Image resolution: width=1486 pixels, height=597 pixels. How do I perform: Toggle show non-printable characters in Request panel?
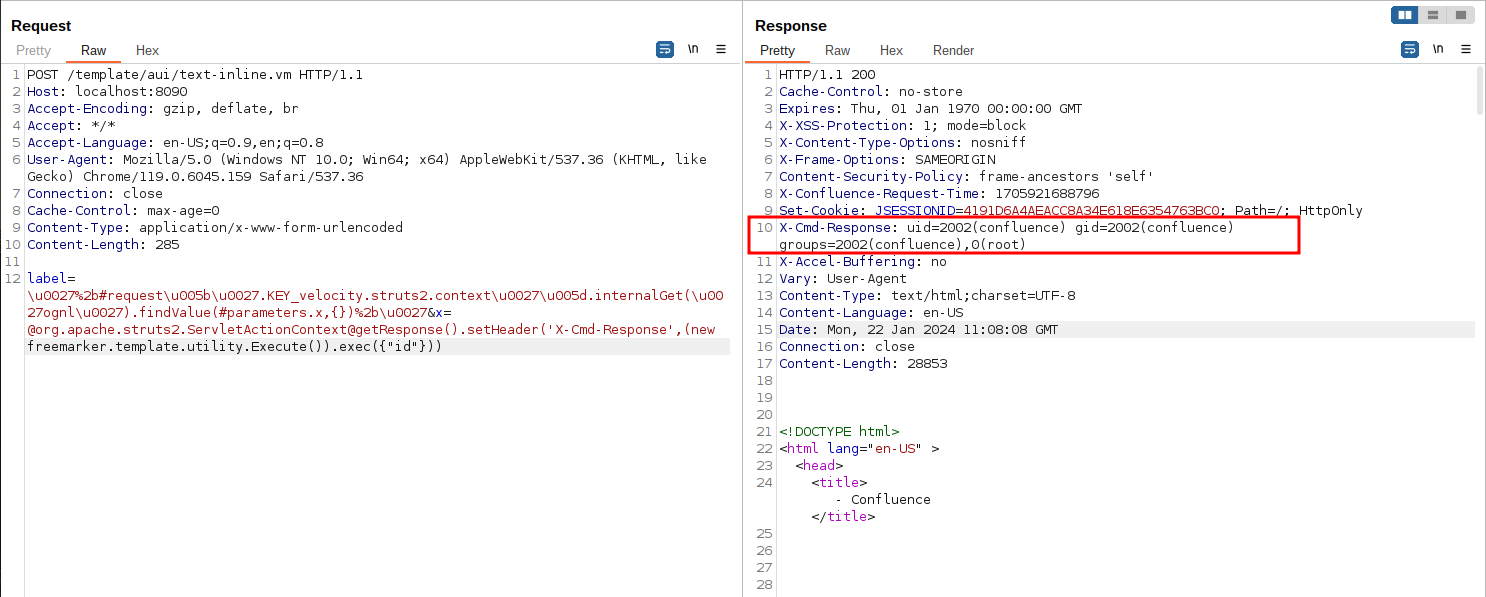click(693, 49)
